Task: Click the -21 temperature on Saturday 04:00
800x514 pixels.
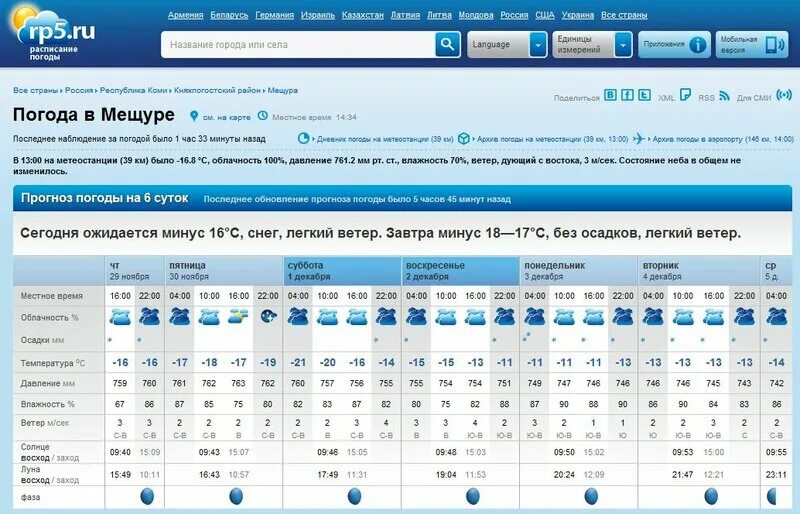Action: (x=298, y=362)
